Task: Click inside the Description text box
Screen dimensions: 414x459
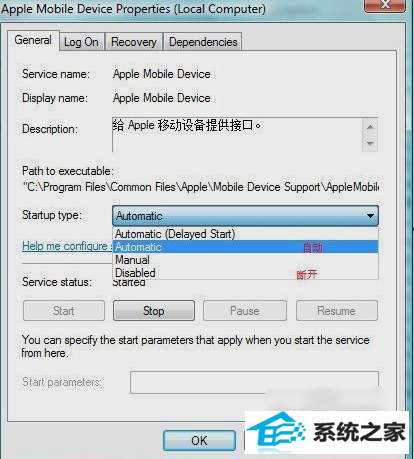Action: point(237,135)
